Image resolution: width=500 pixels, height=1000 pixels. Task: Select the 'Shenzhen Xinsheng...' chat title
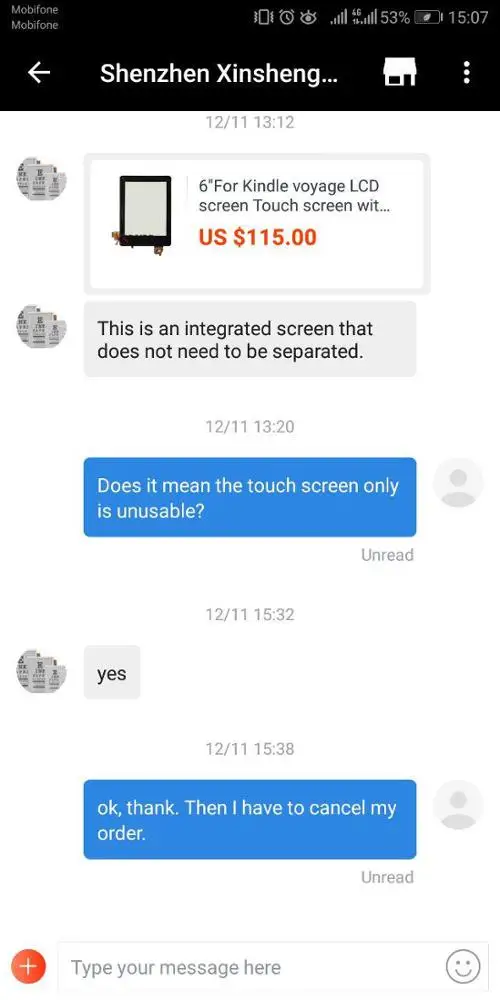coord(219,74)
